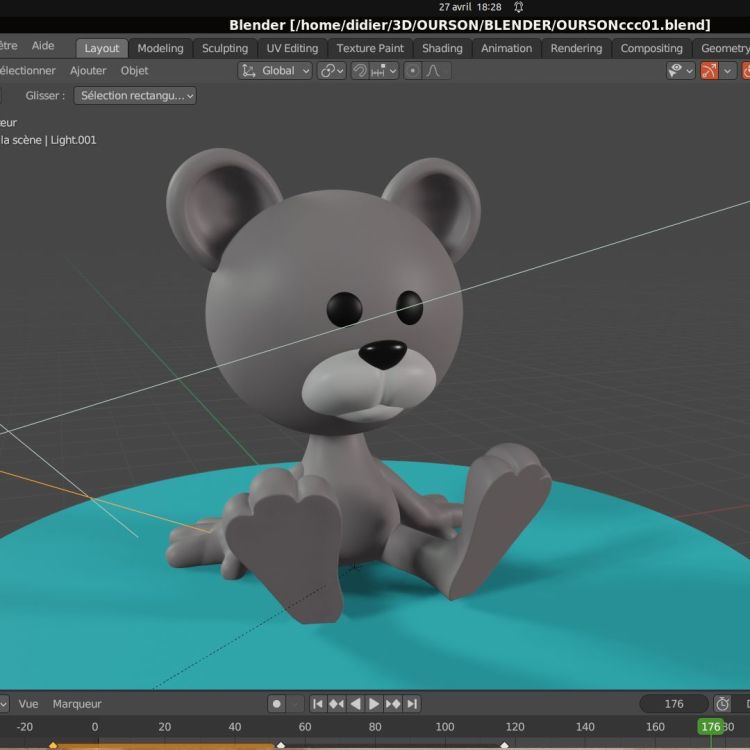Click the current frame field showing 176
750x750 pixels.
(674, 704)
